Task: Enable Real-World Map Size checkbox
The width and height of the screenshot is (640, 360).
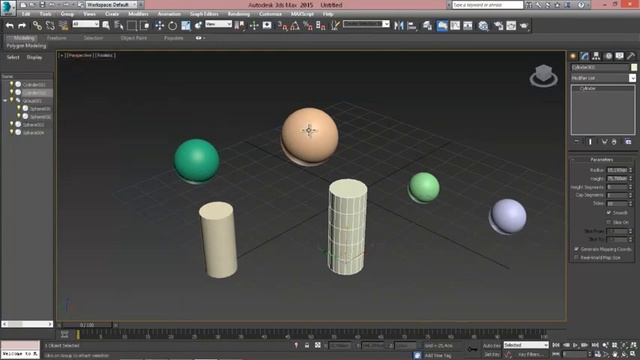Action: (x=576, y=258)
